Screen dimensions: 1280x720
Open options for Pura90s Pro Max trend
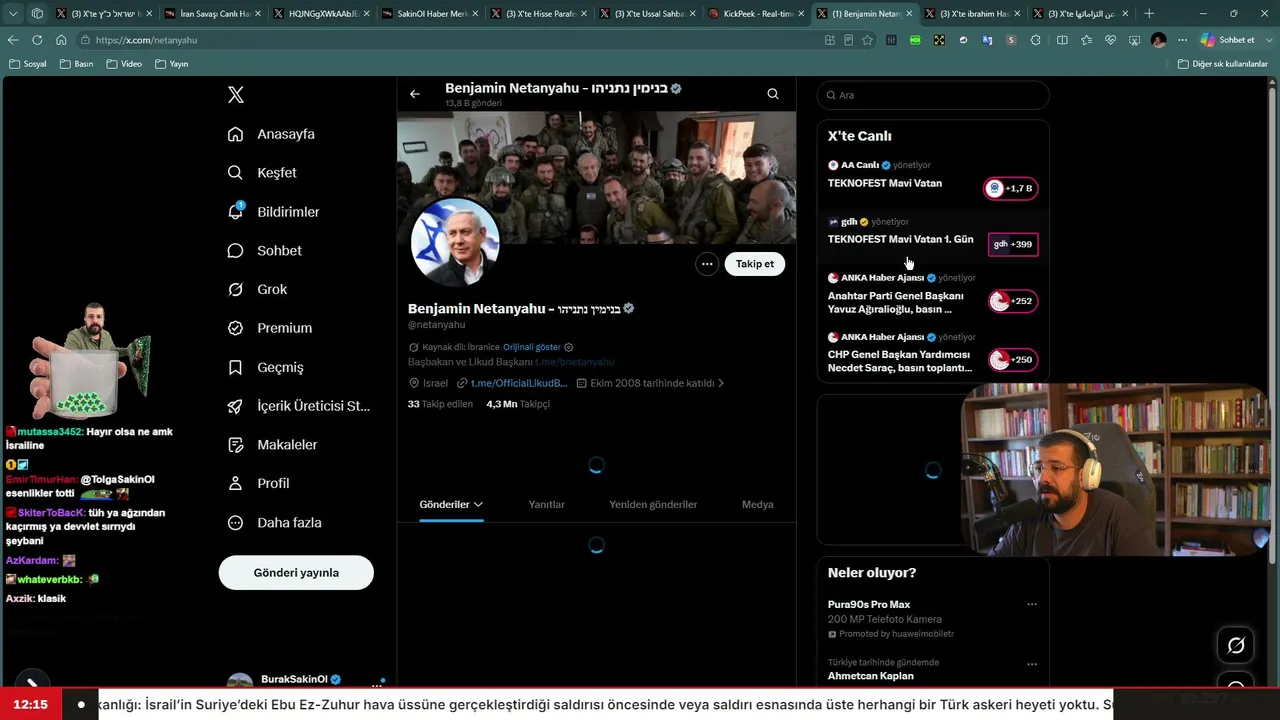click(1032, 605)
